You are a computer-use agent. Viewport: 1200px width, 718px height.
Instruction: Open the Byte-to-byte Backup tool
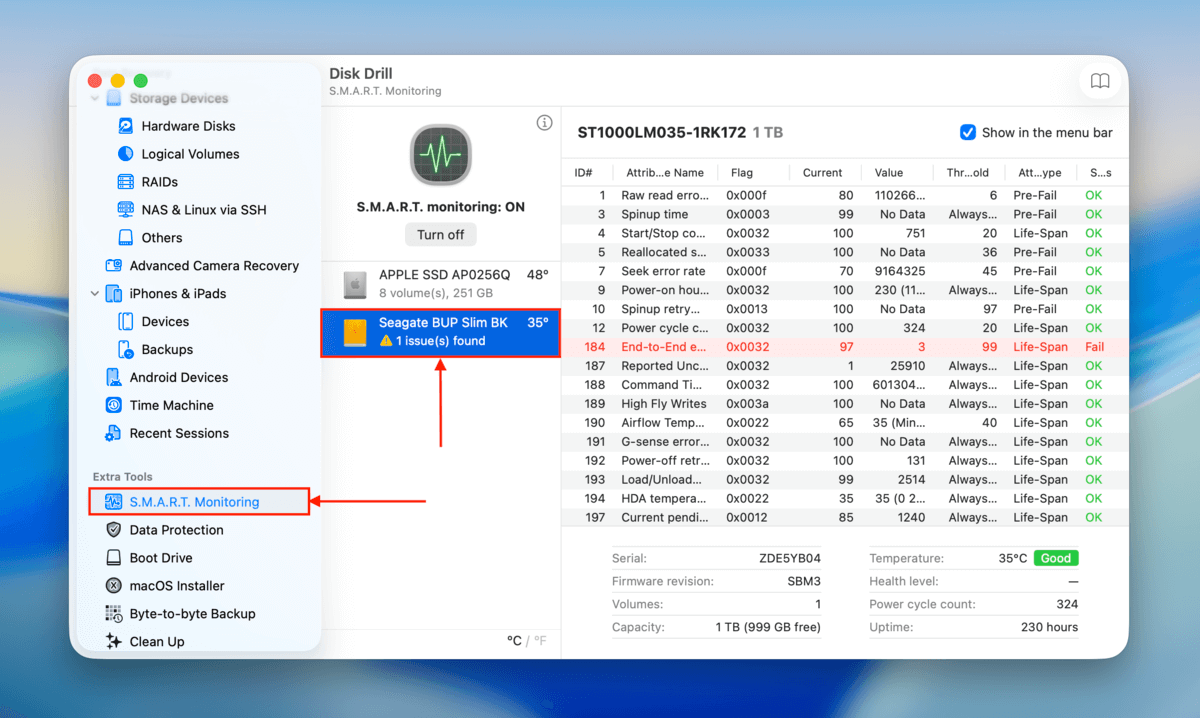click(193, 613)
